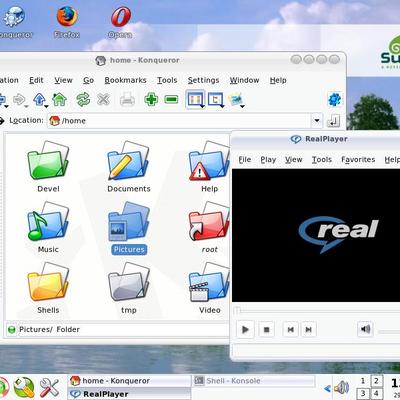Screen dimensions: 400x400
Task: Click Pictures/ Folder status bar text
Action: [x=49, y=330]
